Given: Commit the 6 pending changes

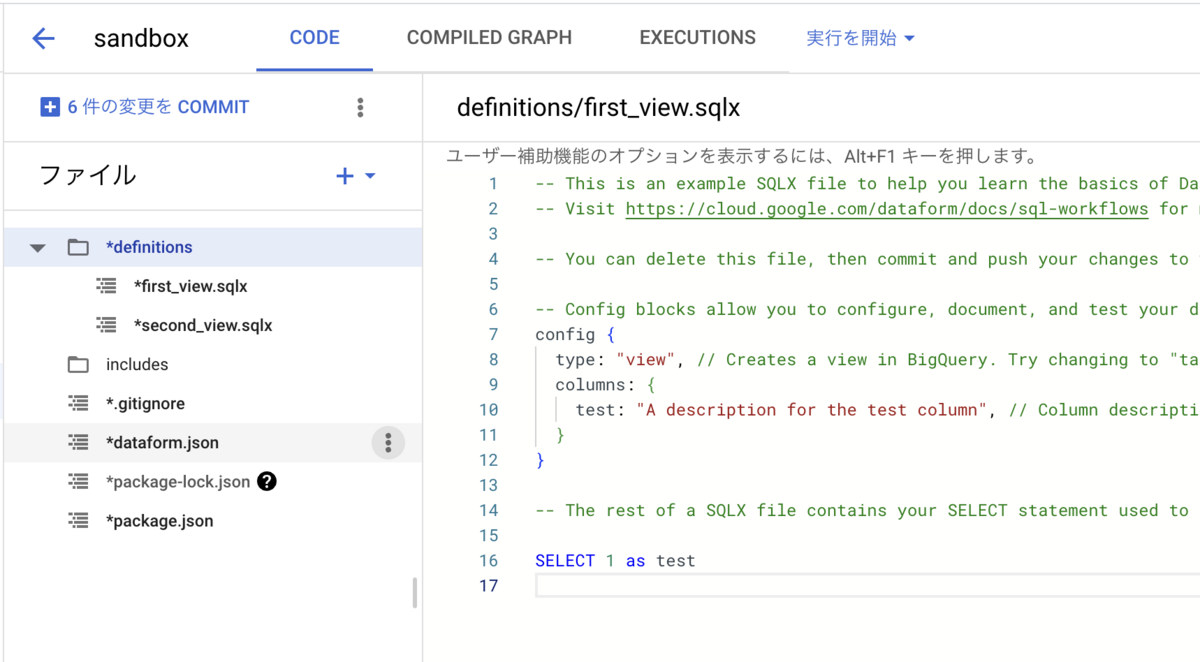Looking at the screenshot, I should [x=145, y=107].
